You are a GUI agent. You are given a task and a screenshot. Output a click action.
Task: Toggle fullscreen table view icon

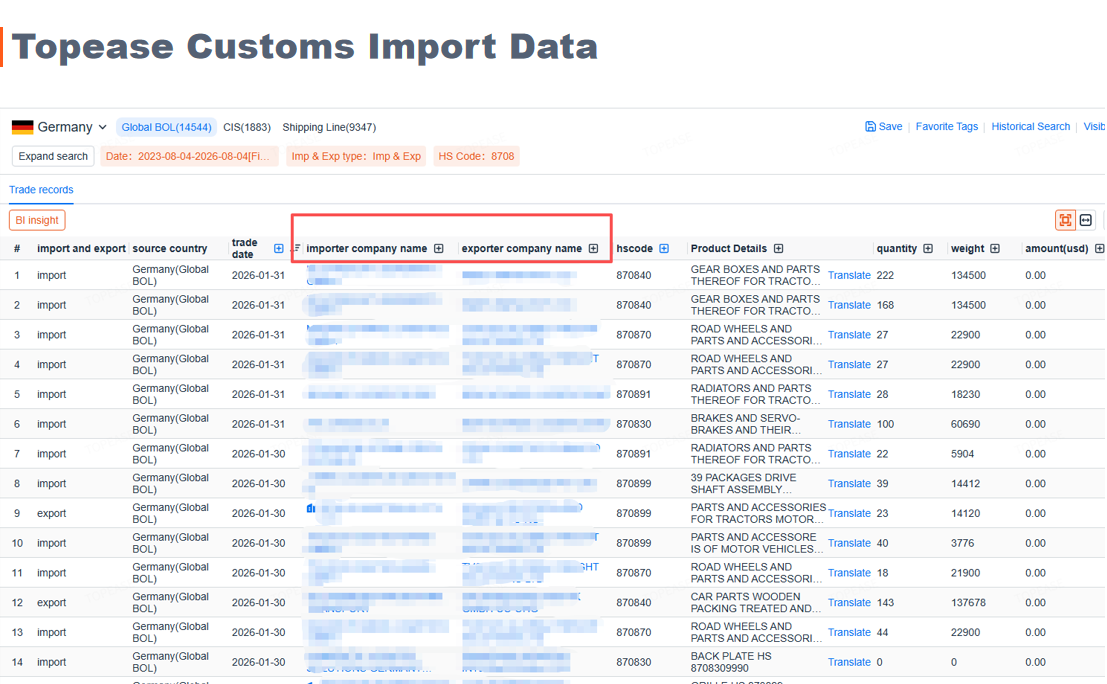1065,220
